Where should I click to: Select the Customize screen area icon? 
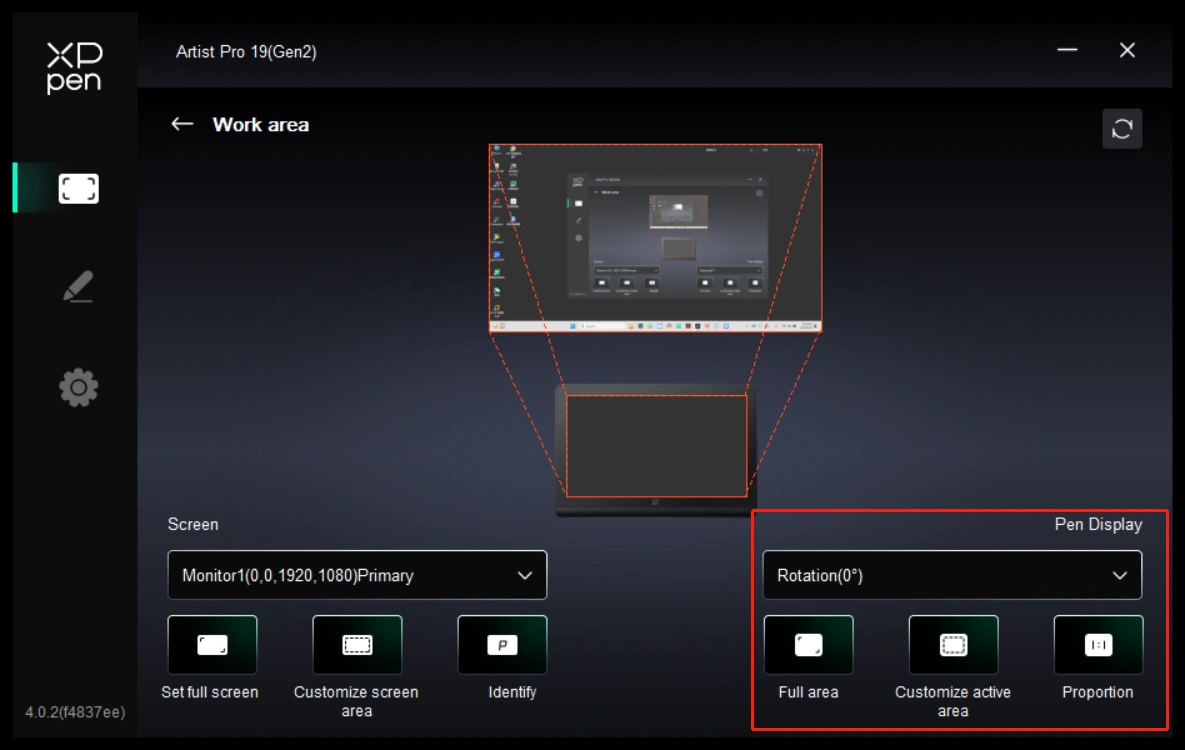click(357, 645)
